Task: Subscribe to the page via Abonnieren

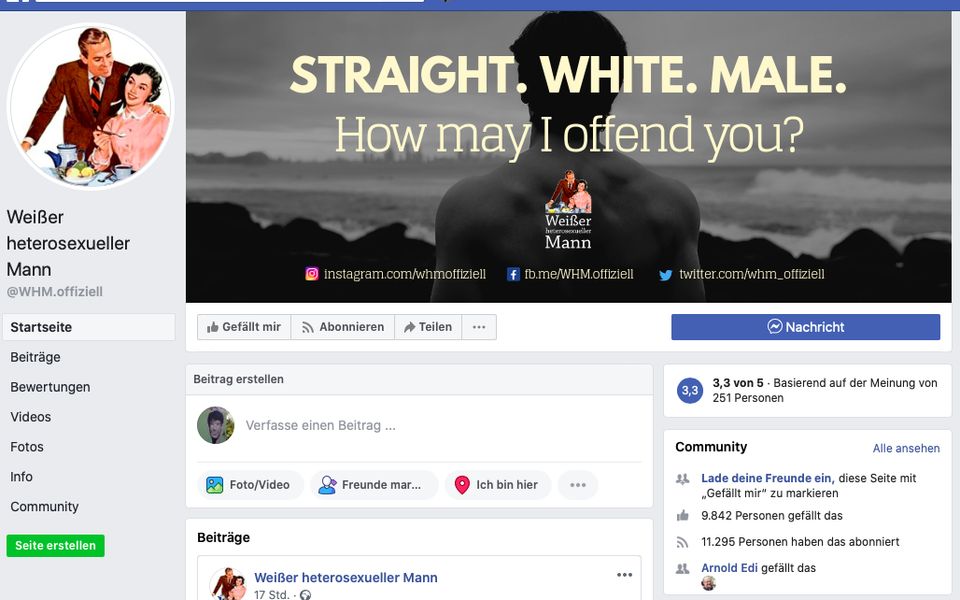Action: tap(342, 327)
